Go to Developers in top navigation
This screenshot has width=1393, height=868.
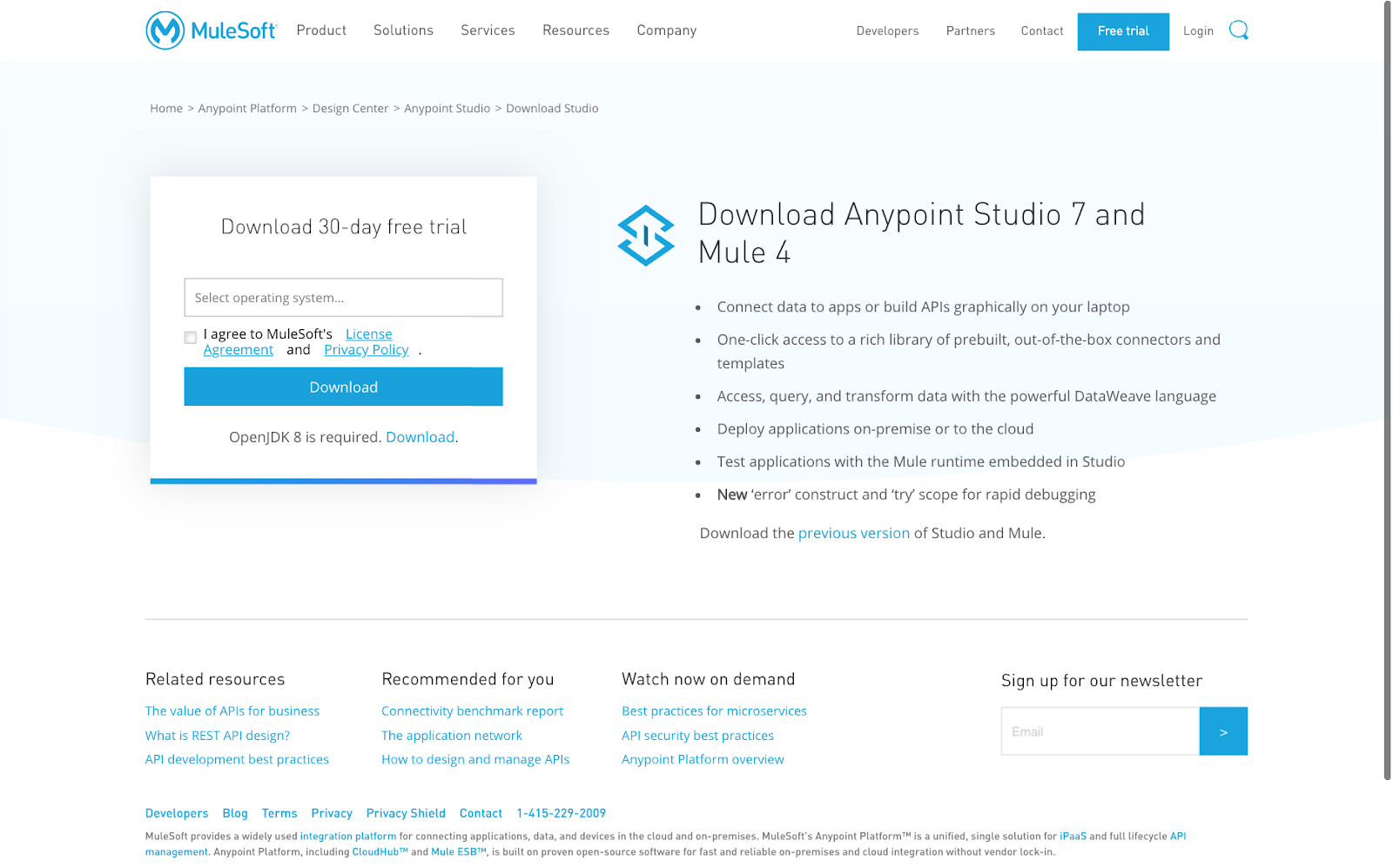[x=887, y=30]
